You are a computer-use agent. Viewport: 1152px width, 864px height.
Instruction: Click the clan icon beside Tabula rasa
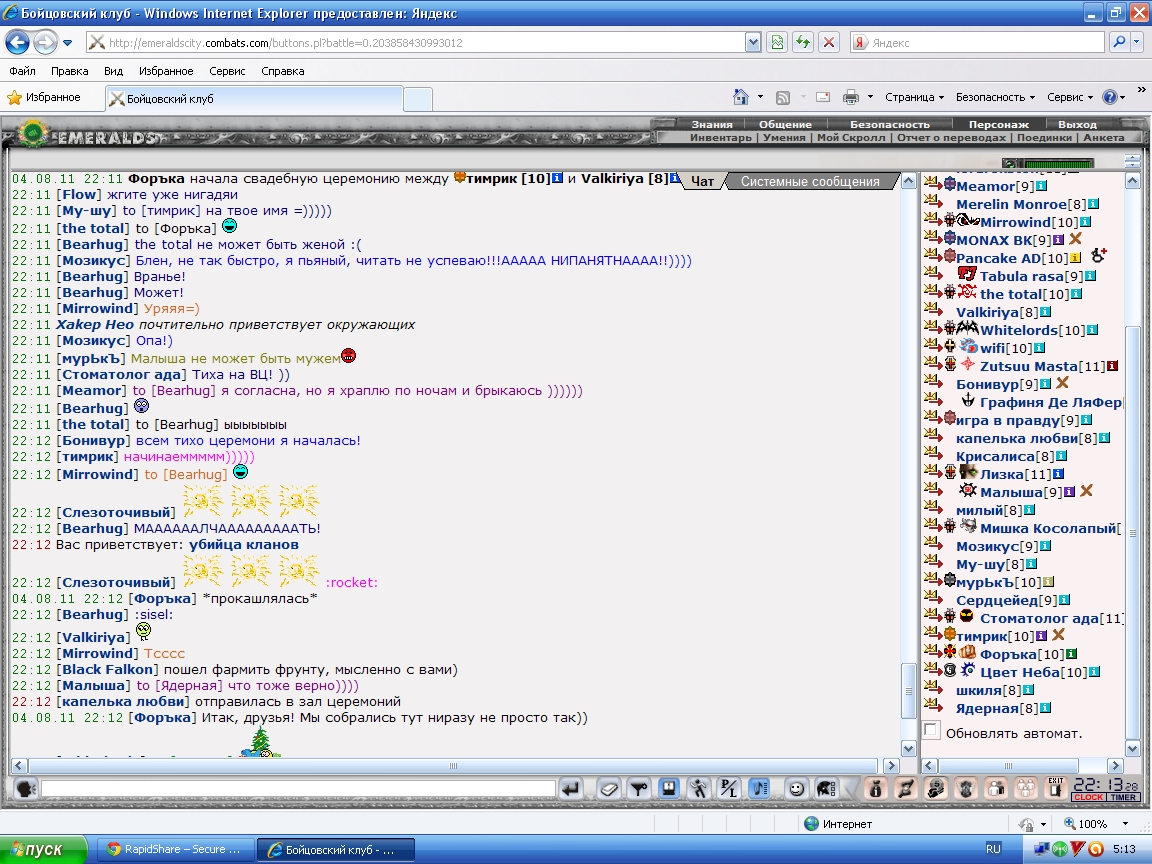tap(967, 275)
